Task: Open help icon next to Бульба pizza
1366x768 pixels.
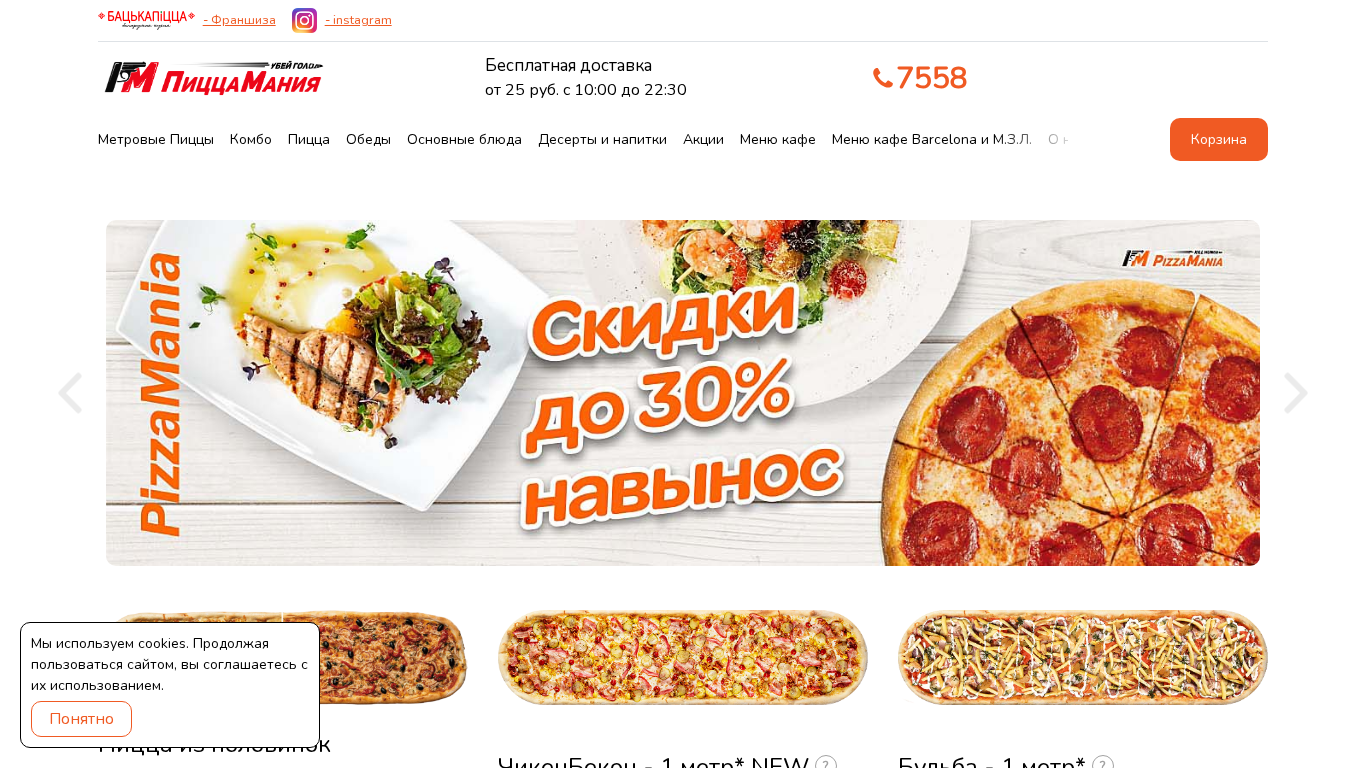Action: point(1103,765)
